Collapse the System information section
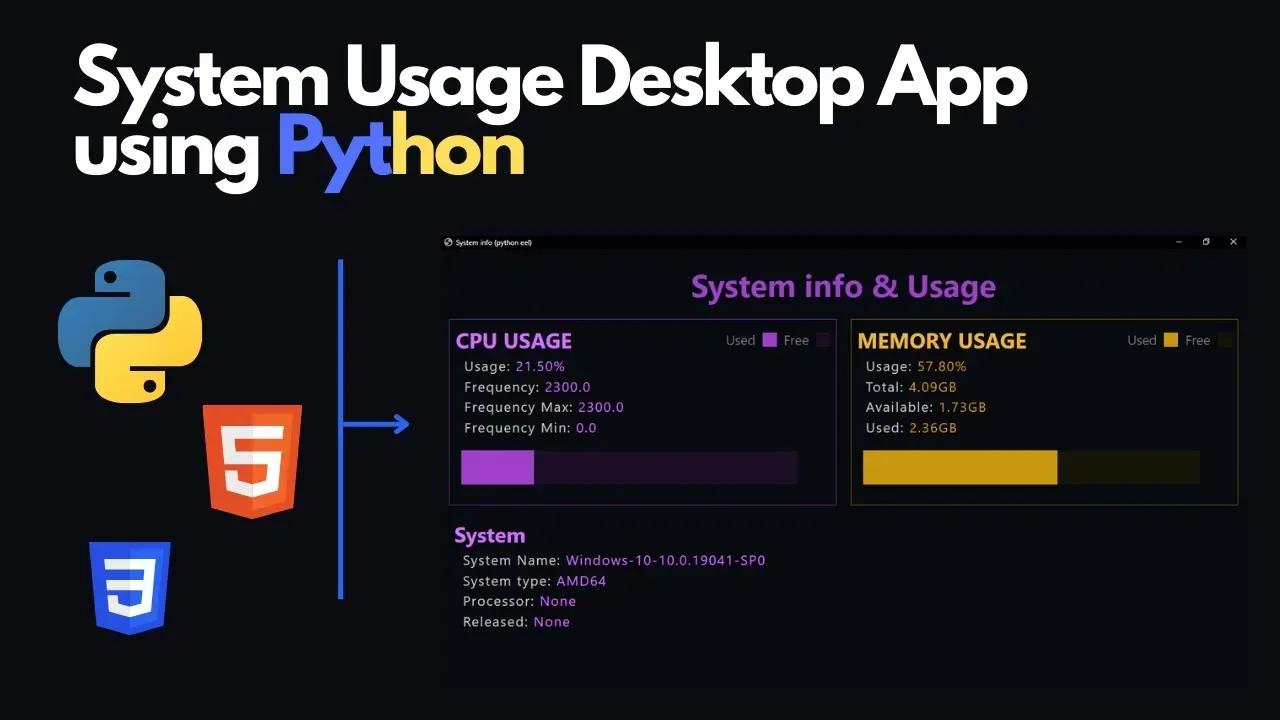 490,535
